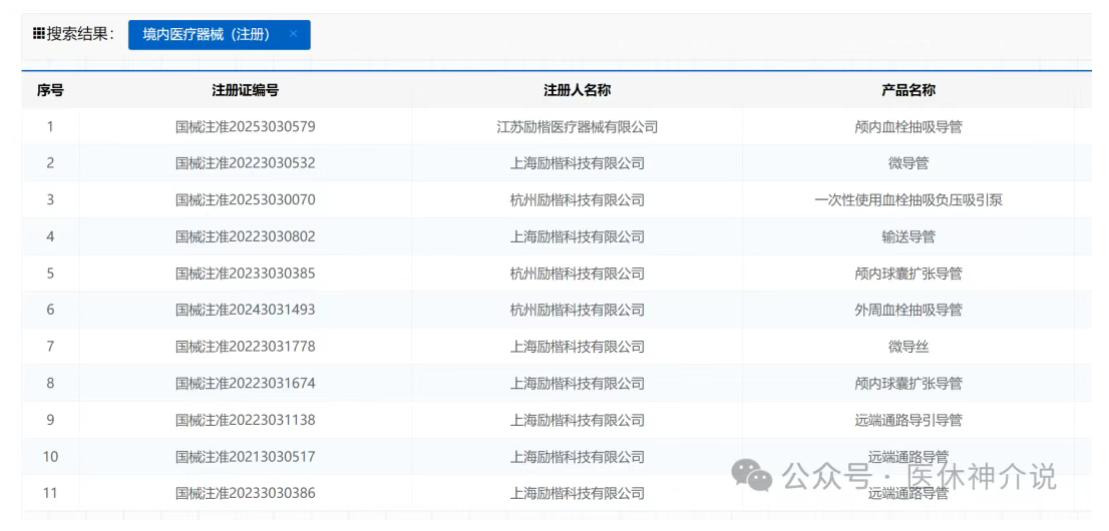
Task: Remove the 境内医疗器械（注册） filter with its X
Action: coord(294,34)
